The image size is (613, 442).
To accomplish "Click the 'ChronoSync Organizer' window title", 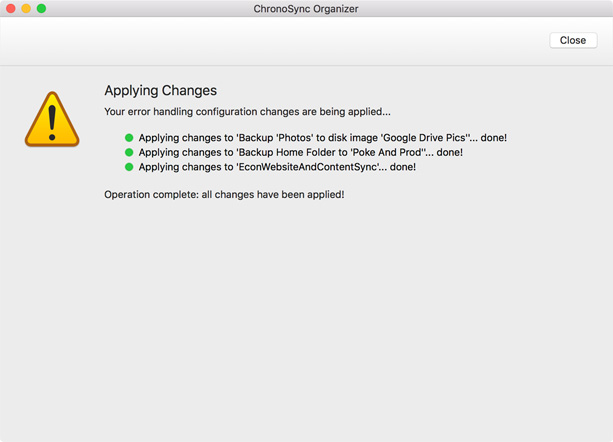I will (306, 9).
